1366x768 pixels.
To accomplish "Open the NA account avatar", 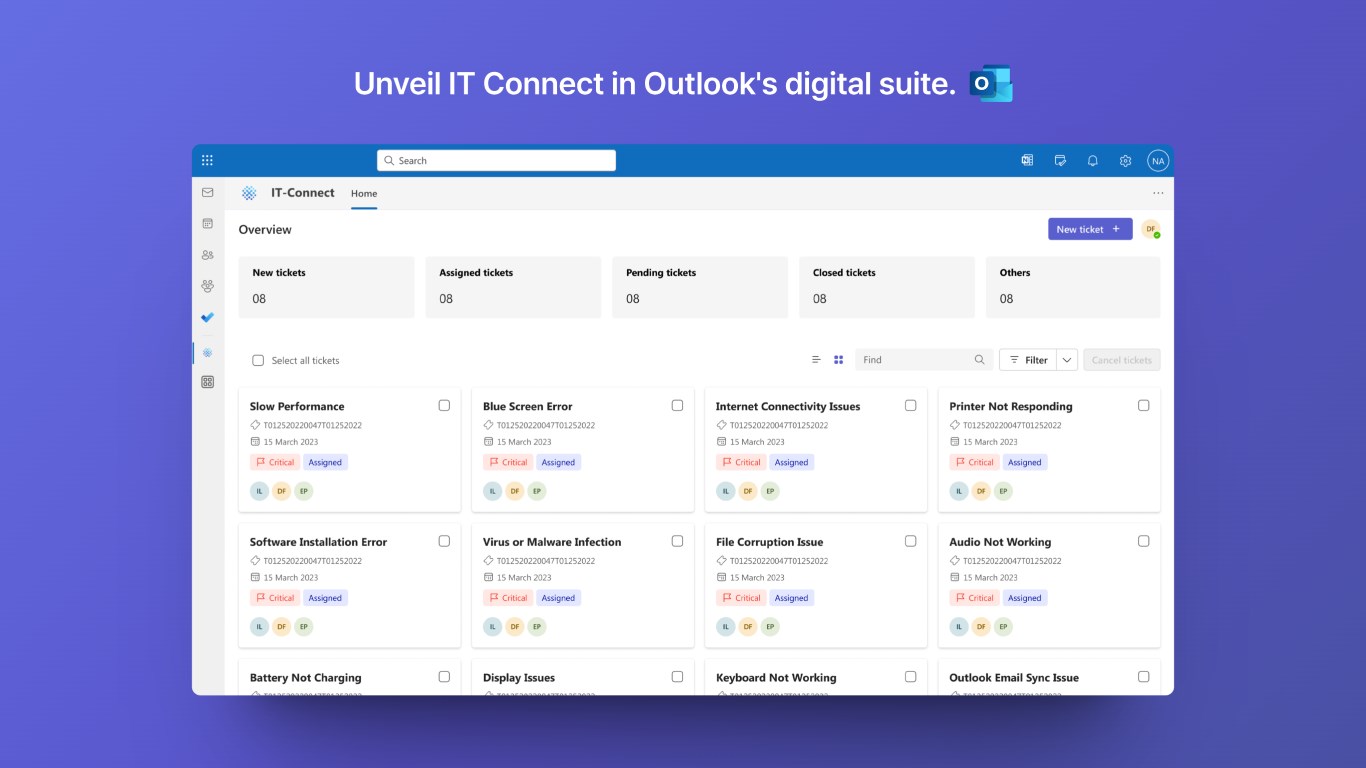I will point(1158,160).
